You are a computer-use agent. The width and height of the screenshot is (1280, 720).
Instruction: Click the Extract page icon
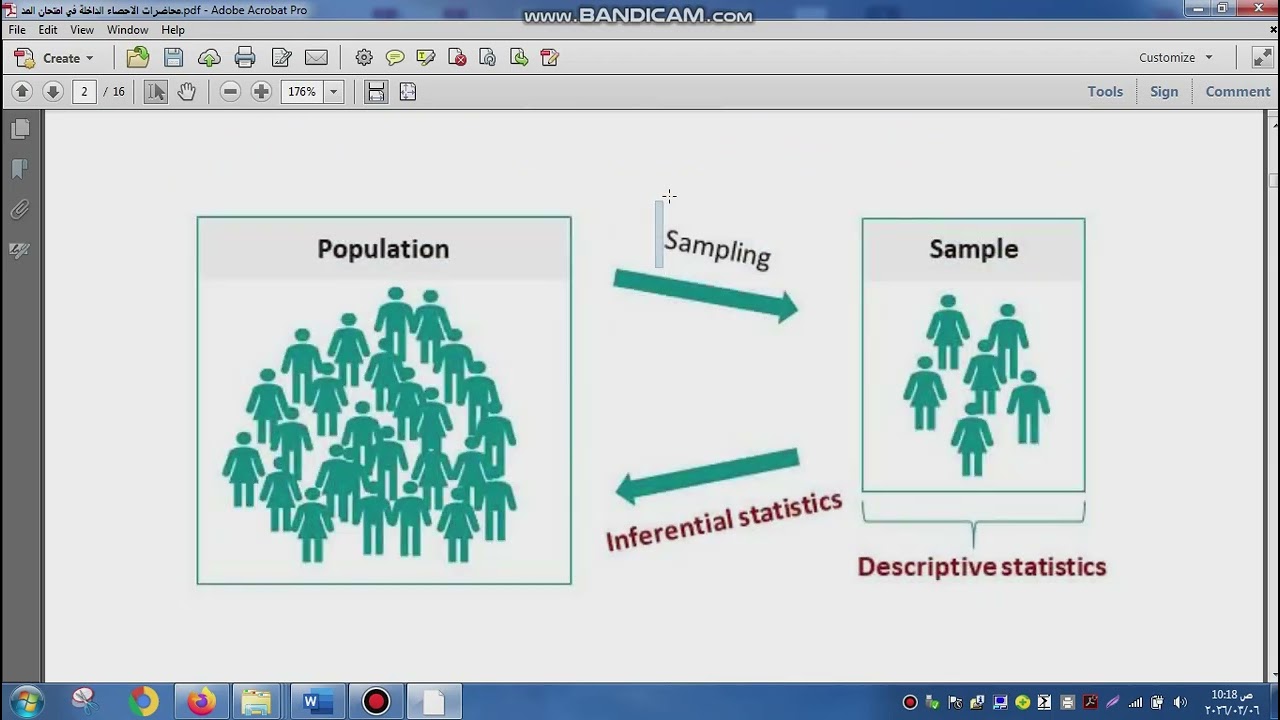[x=519, y=58]
